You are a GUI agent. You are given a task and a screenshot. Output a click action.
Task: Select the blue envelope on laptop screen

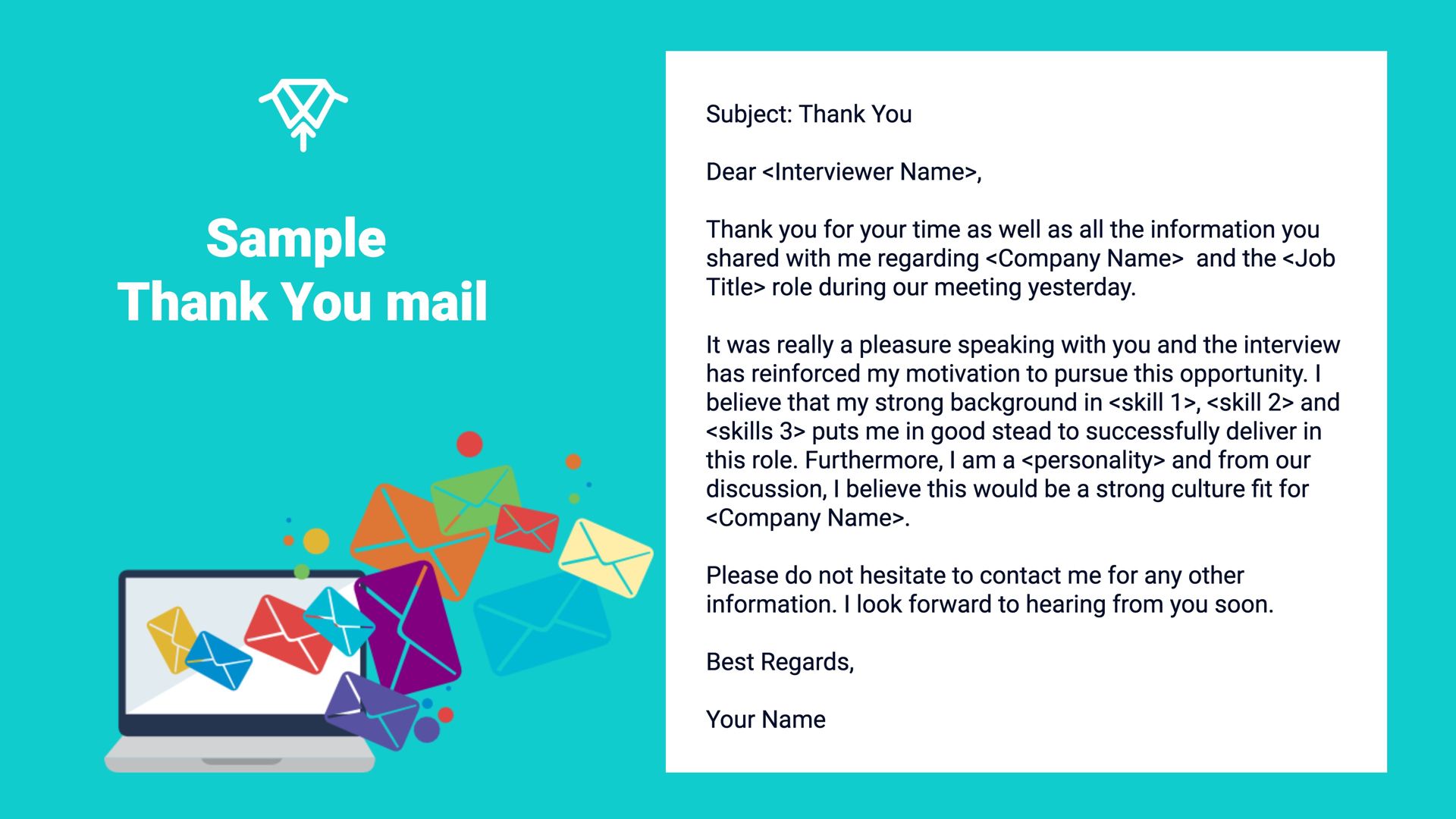click(x=218, y=661)
